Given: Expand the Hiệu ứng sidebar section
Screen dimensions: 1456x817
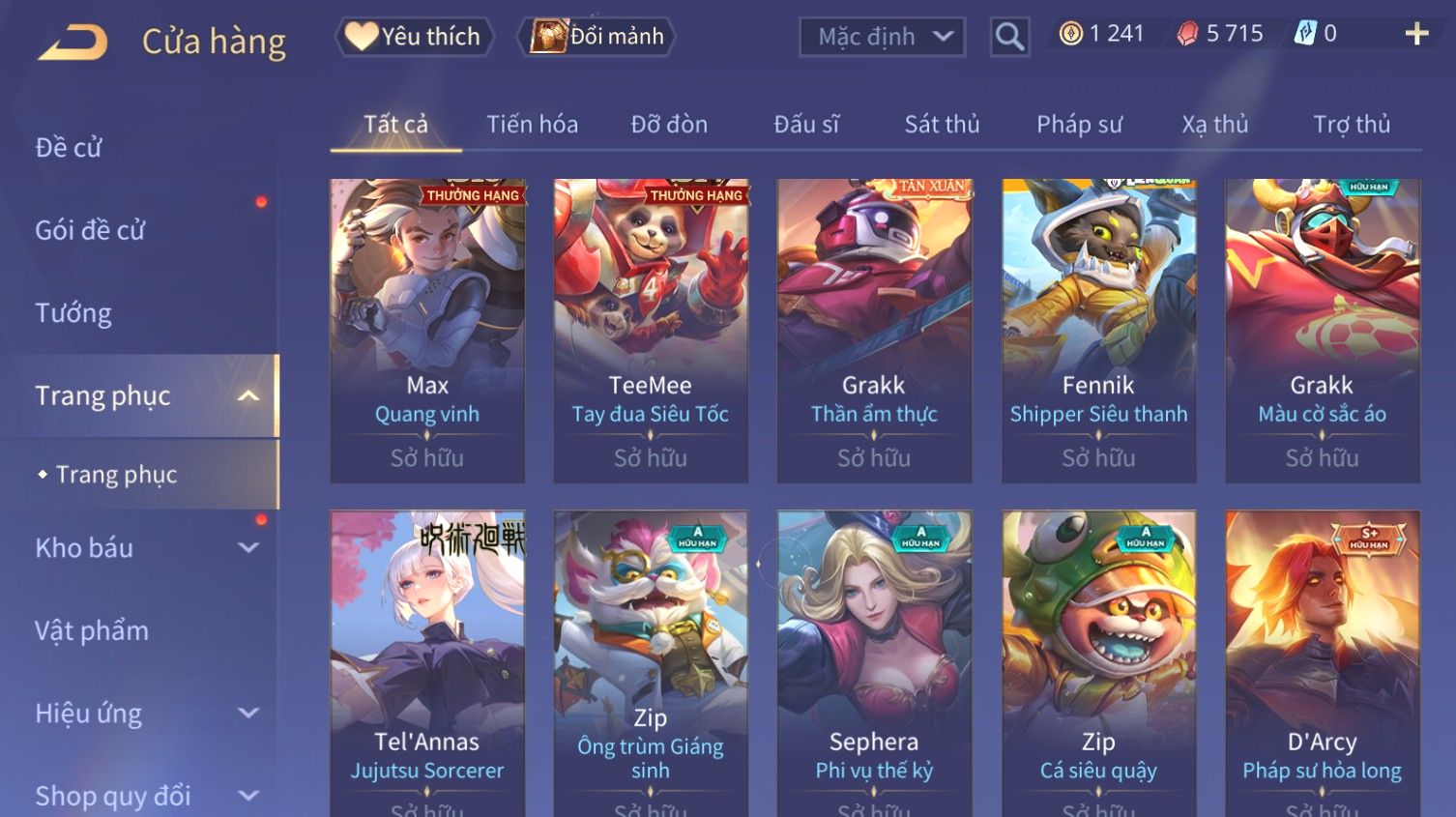Looking at the screenshot, I should (x=248, y=713).
